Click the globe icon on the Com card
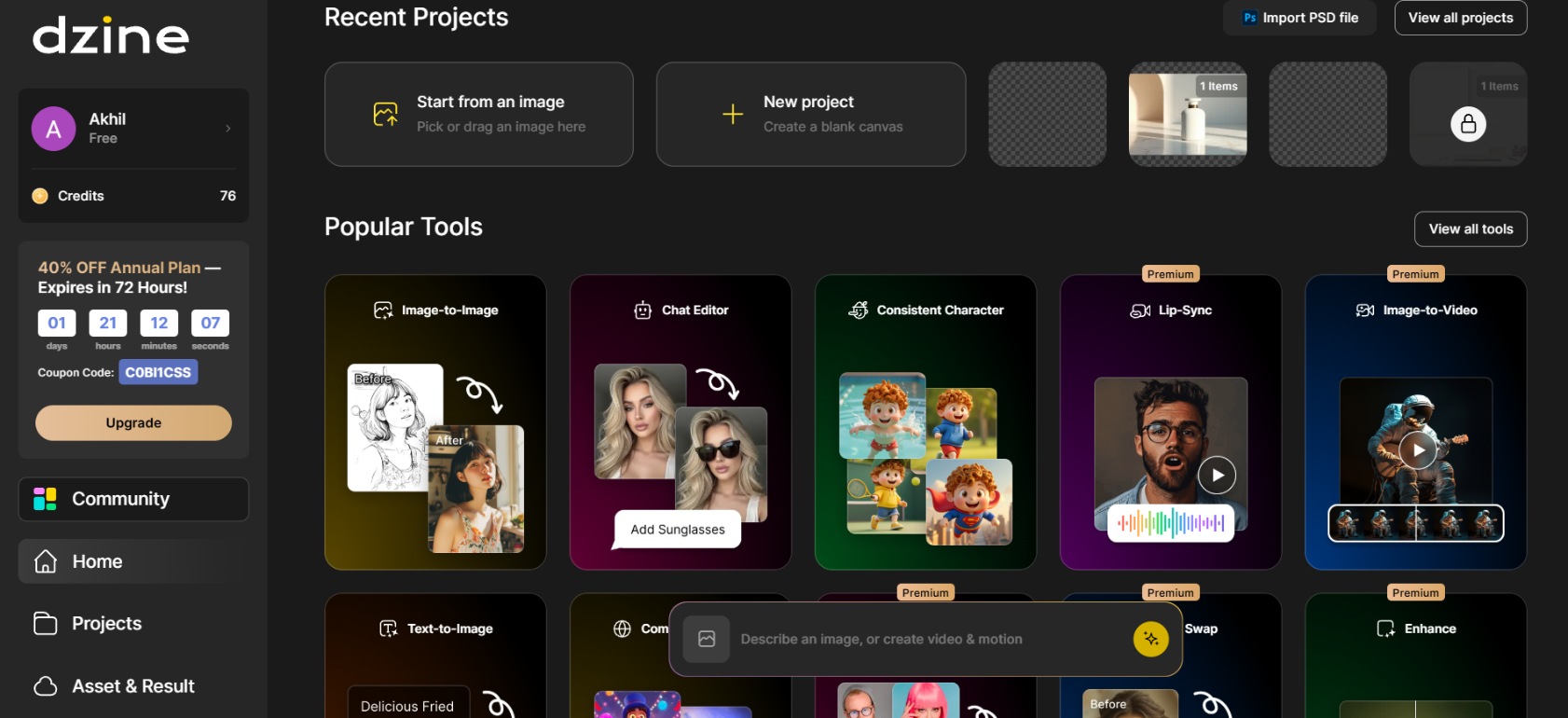This screenshot has width=1568, height=718. (623, 629)
